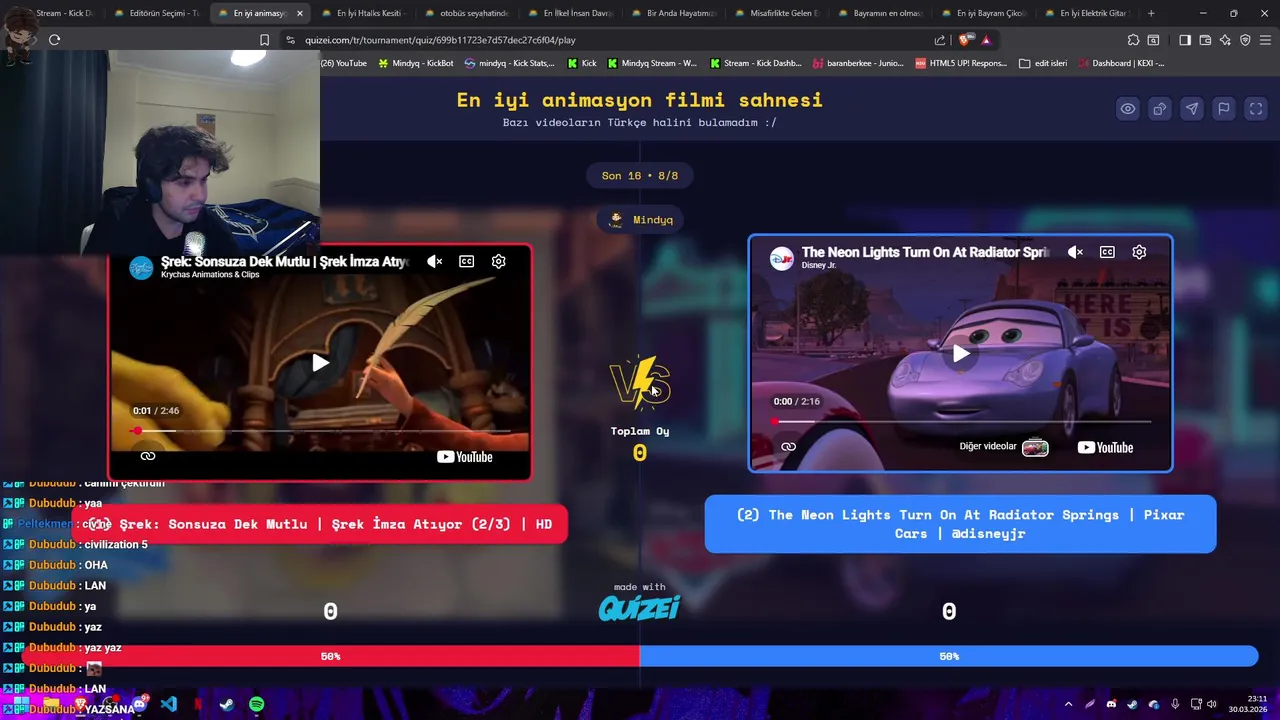Open the Shrek video title link
The height and width of the screenshot is (720, 1280).
pyautogui.click(x=285, y=261)
